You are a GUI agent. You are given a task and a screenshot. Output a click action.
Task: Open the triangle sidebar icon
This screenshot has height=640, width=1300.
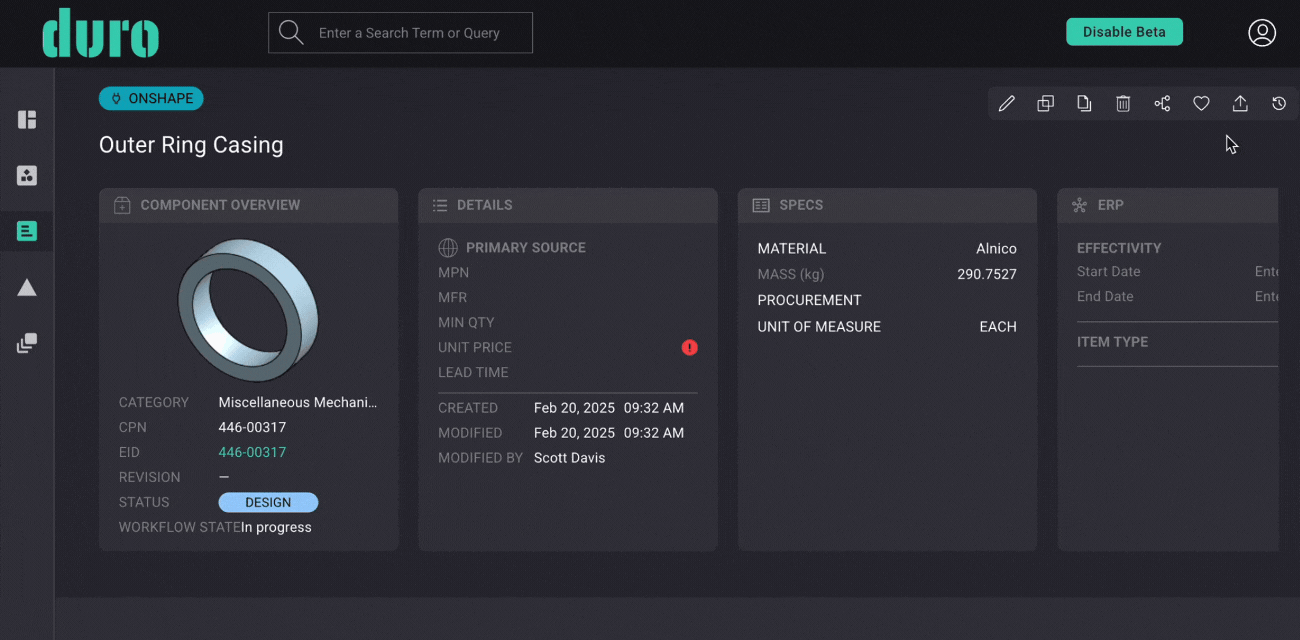point(27,288)
